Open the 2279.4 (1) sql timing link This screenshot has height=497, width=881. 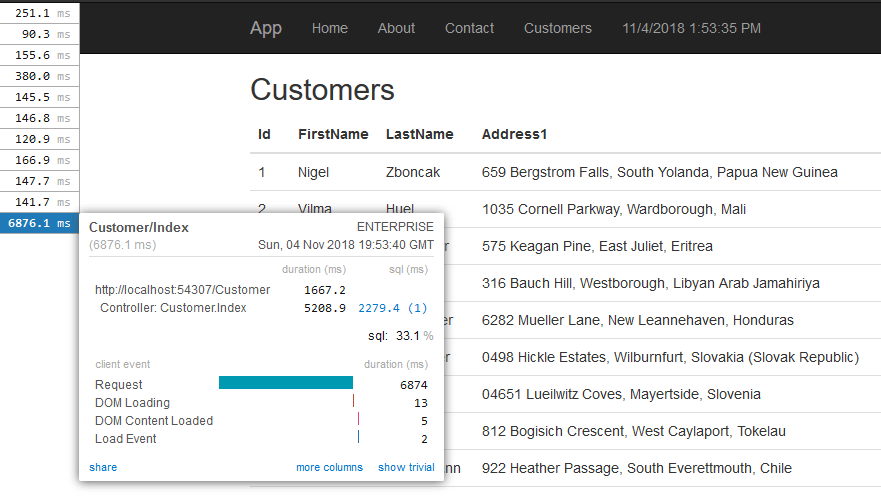click(393, 308)
